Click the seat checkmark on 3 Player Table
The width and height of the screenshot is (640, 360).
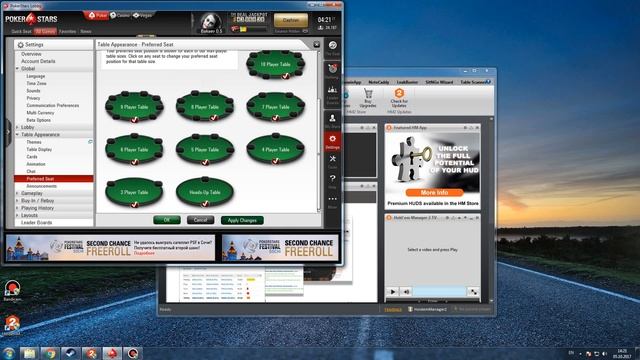135,204
